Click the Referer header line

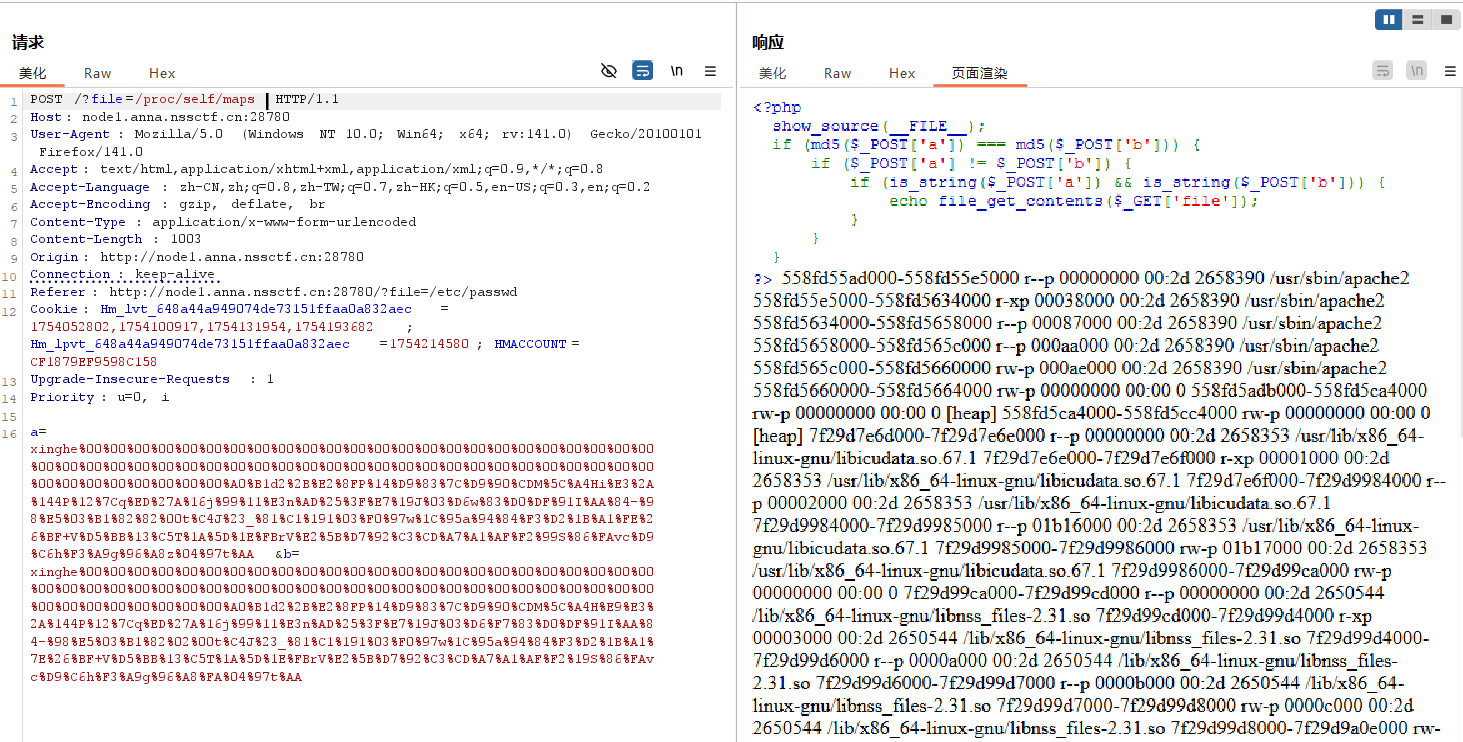273,292
